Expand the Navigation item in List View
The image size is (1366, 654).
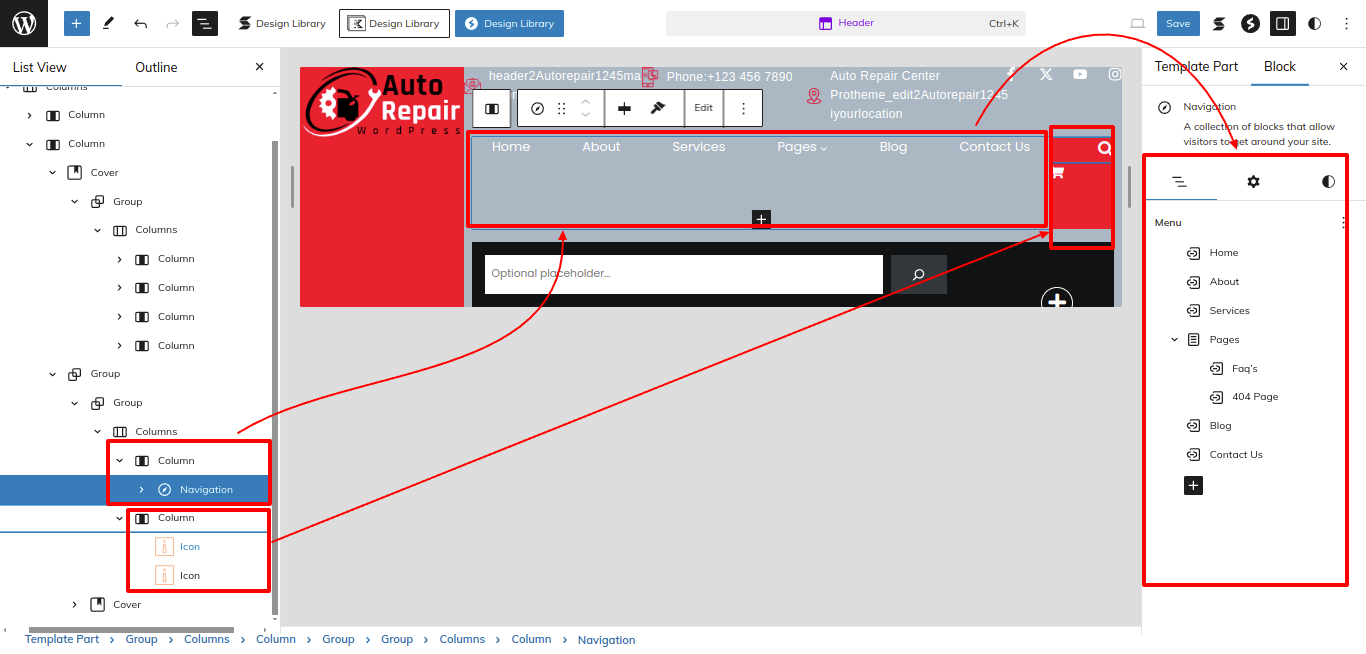click(x=142, y=489)
